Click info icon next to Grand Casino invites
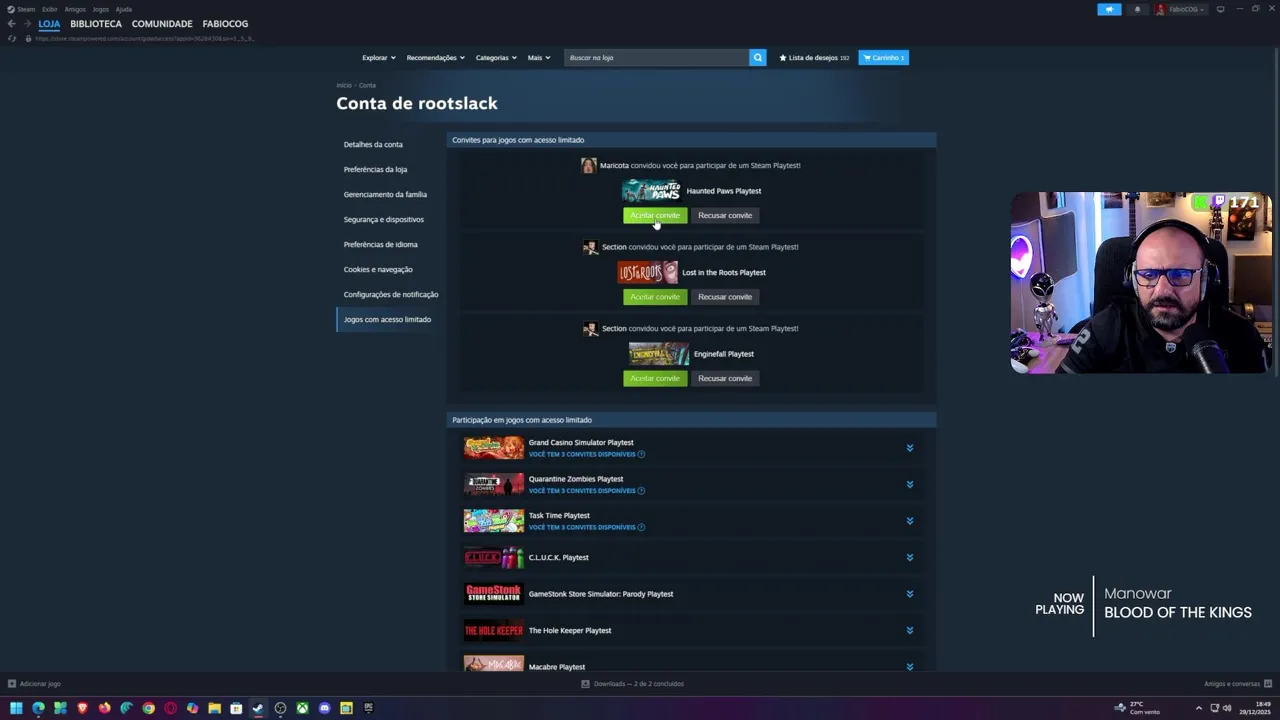 (x=641, y=454)
